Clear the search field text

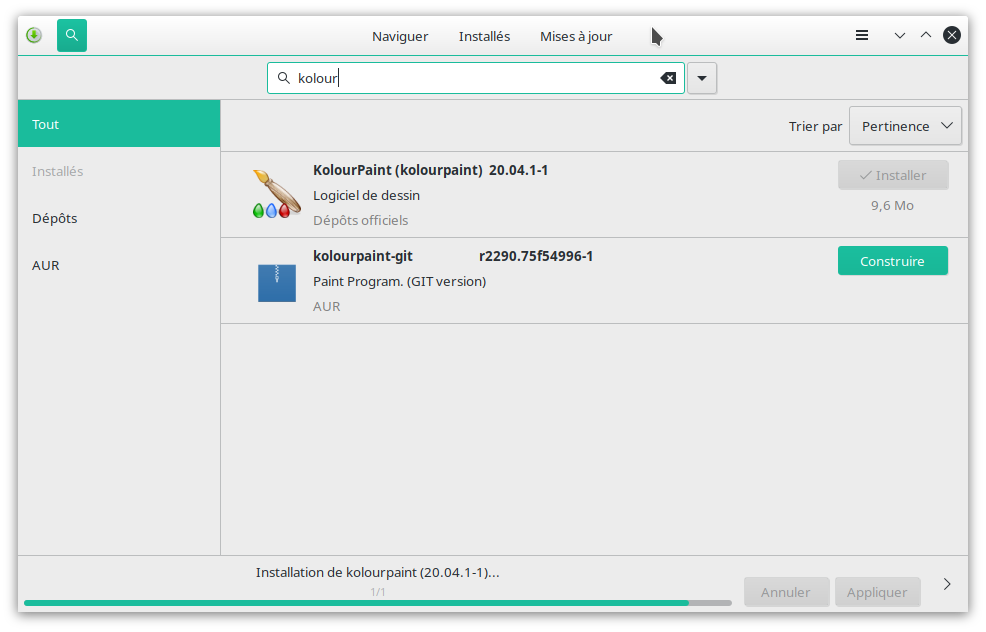coord(668,78)
